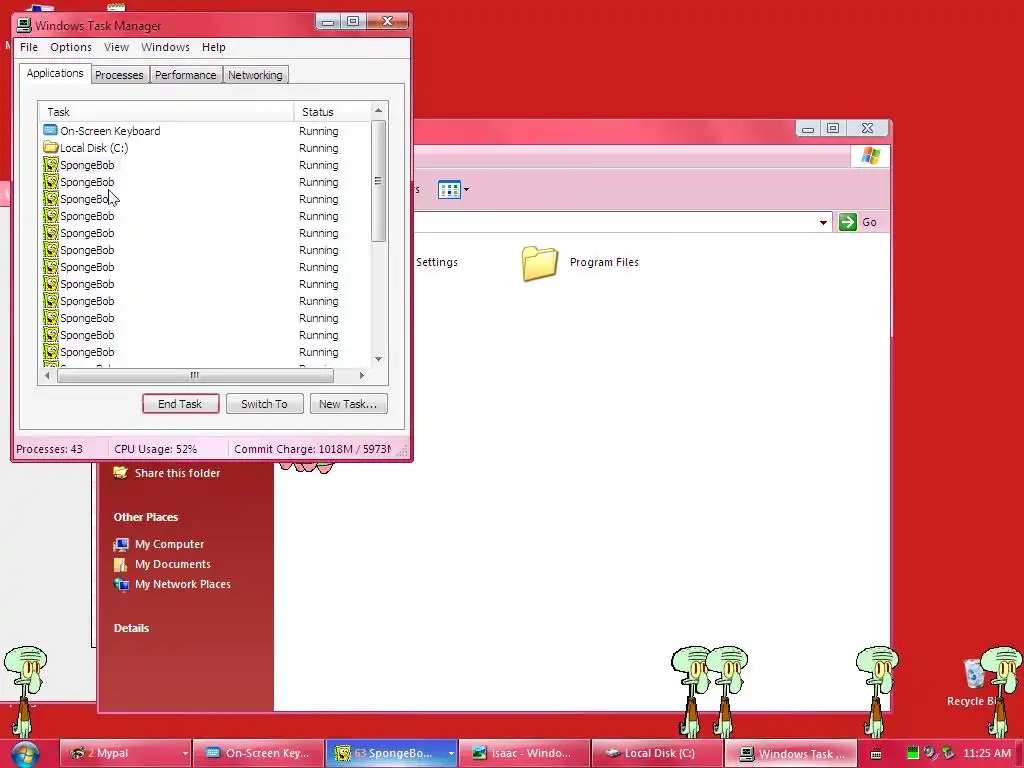Click the Local Disk (C:) folder icon in the task list
Viewport: 1024px width, 768px height.
50,148
